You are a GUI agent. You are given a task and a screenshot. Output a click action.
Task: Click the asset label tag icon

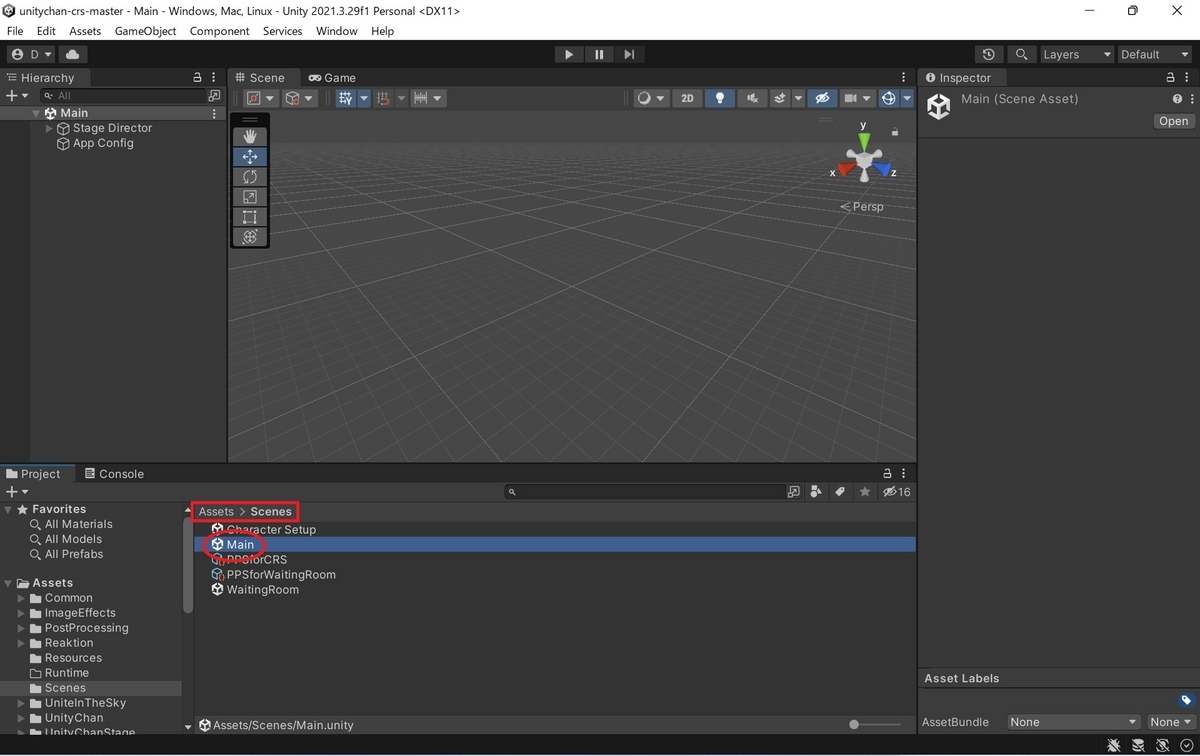(x=1186, y=700)
